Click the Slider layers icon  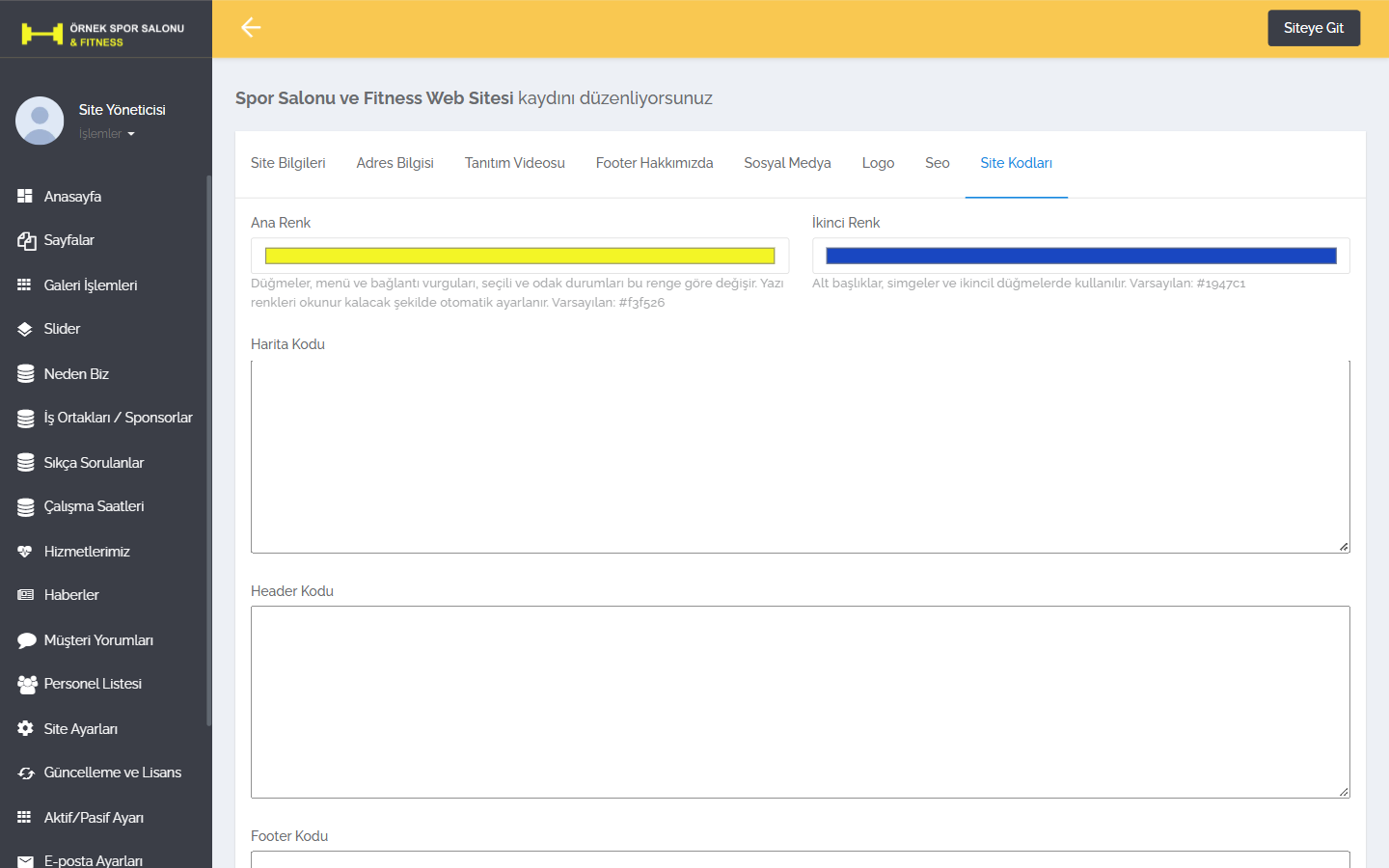25,329
